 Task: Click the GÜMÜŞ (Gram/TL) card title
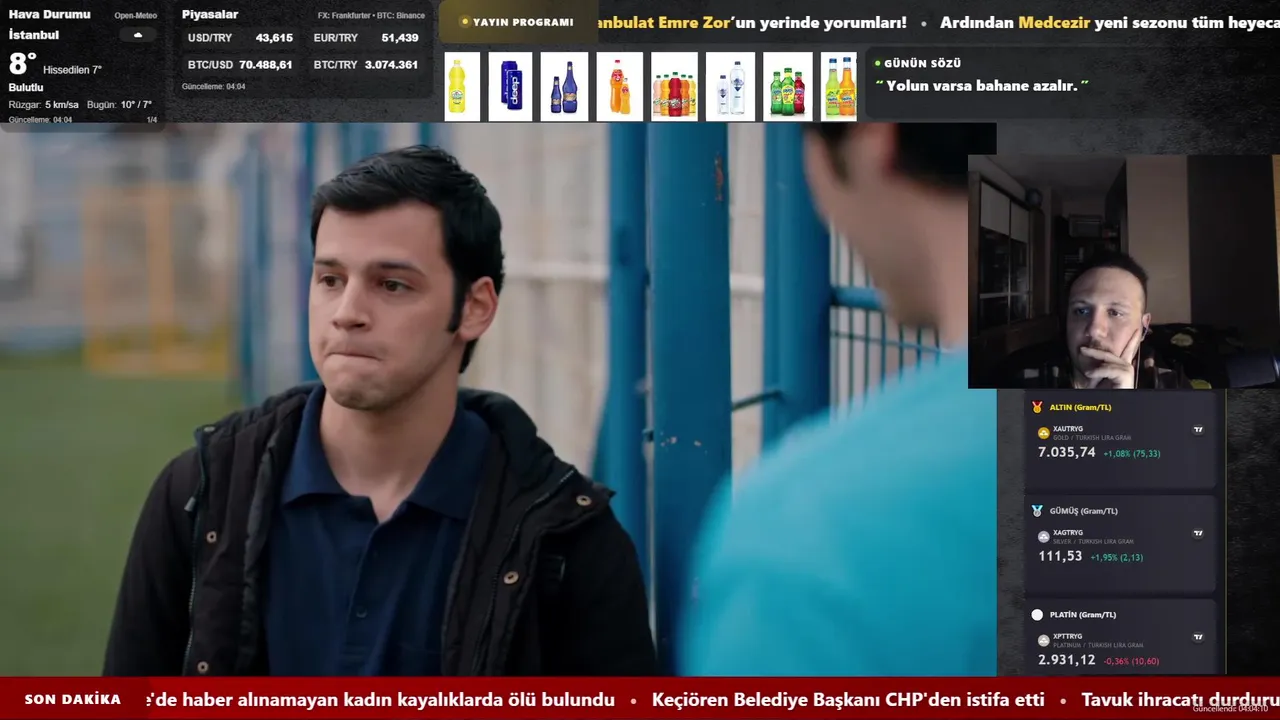click(1084, 511)
